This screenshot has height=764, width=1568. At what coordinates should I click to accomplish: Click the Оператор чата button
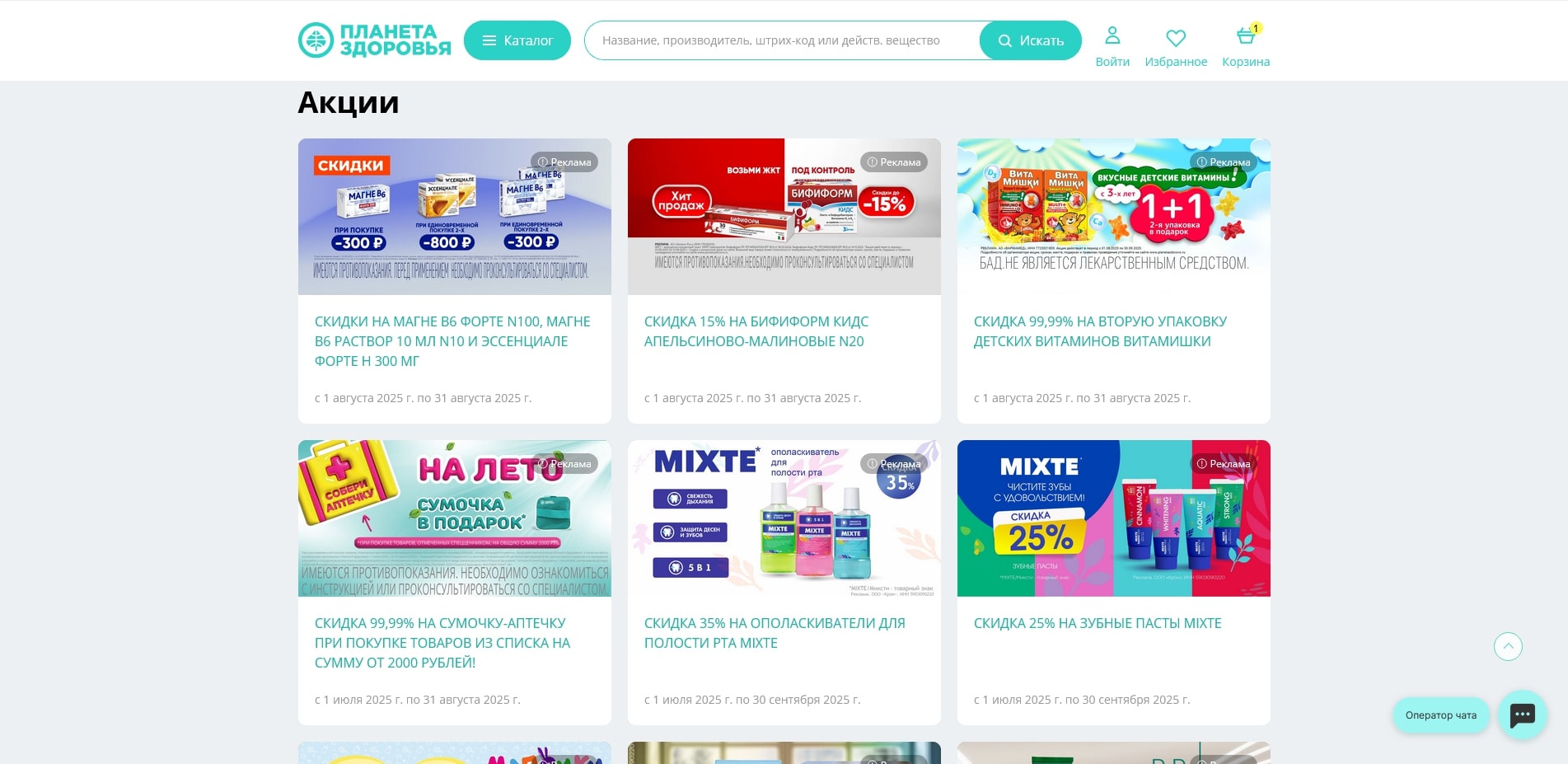coord(1440,715)
